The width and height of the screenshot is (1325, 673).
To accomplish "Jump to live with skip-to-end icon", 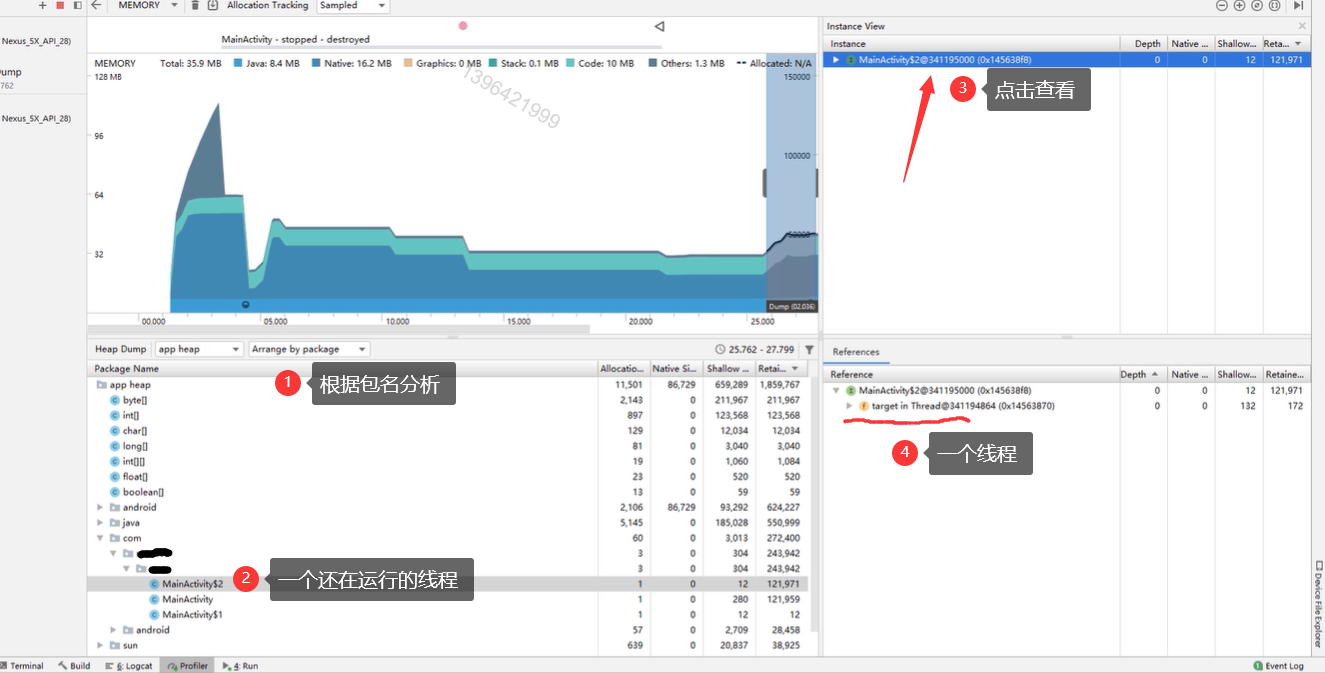I will 1299,5.
